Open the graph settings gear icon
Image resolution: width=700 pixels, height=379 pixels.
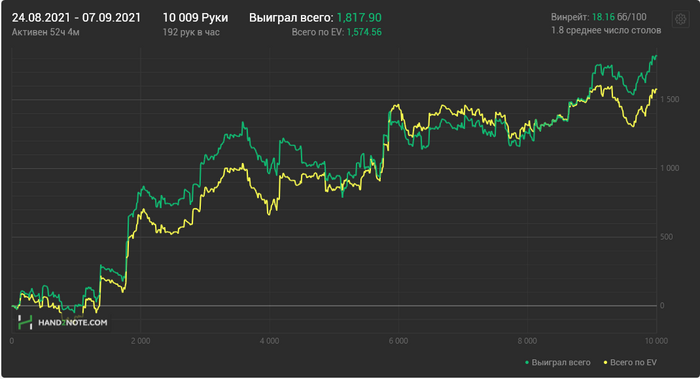coord(680,19)
